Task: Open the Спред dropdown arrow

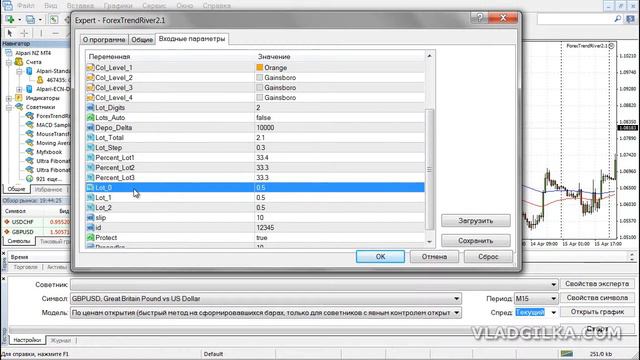Action: coord(553,313)
